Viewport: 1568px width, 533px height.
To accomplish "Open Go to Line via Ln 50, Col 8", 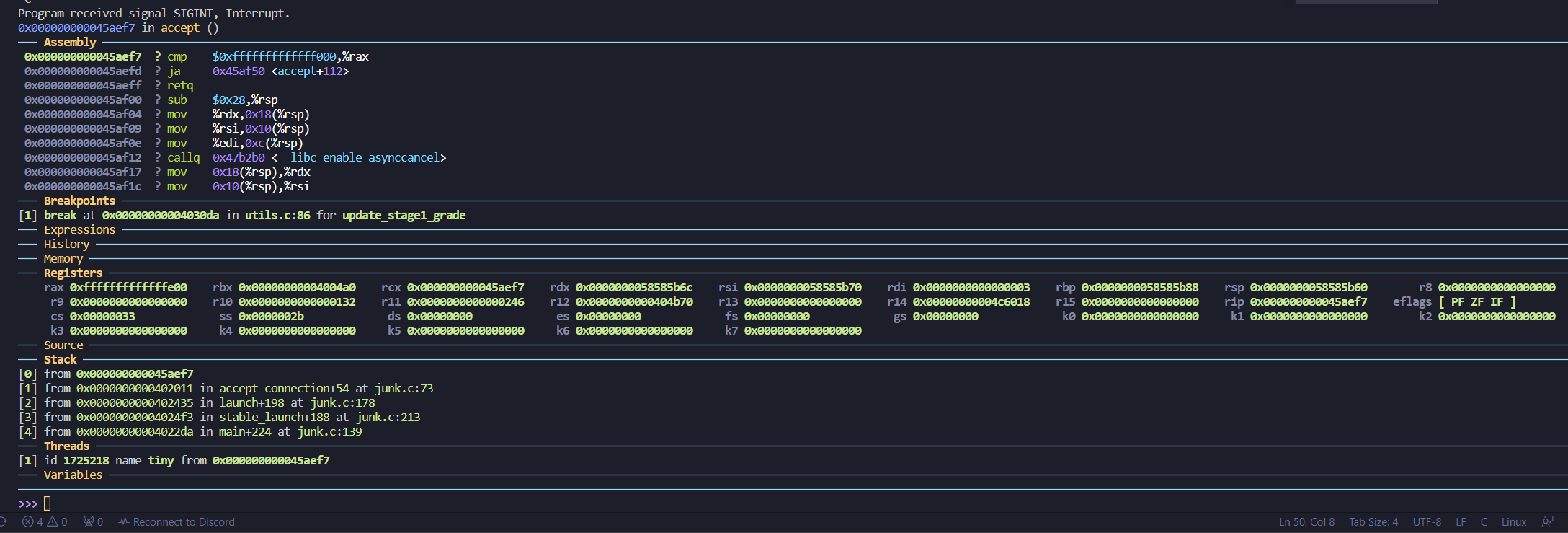I will [1306, 522].
